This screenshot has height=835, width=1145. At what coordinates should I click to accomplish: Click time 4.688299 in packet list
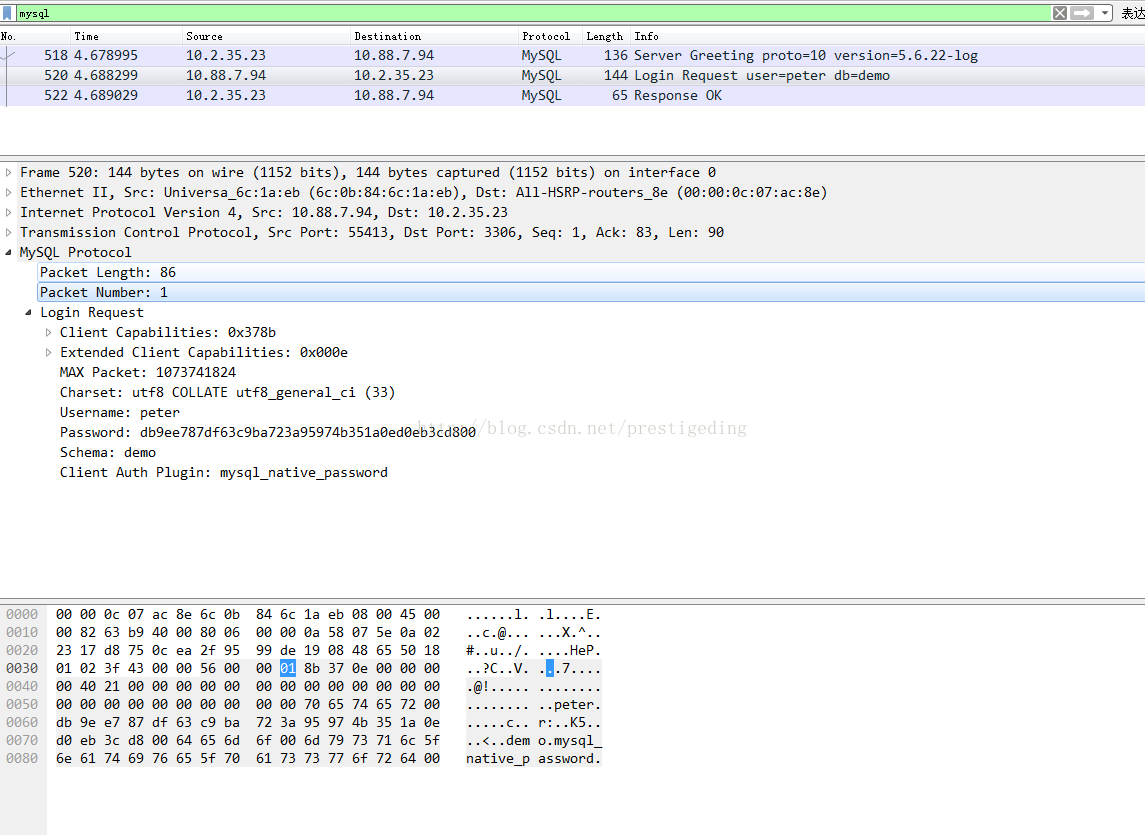[x=105, y=75]
